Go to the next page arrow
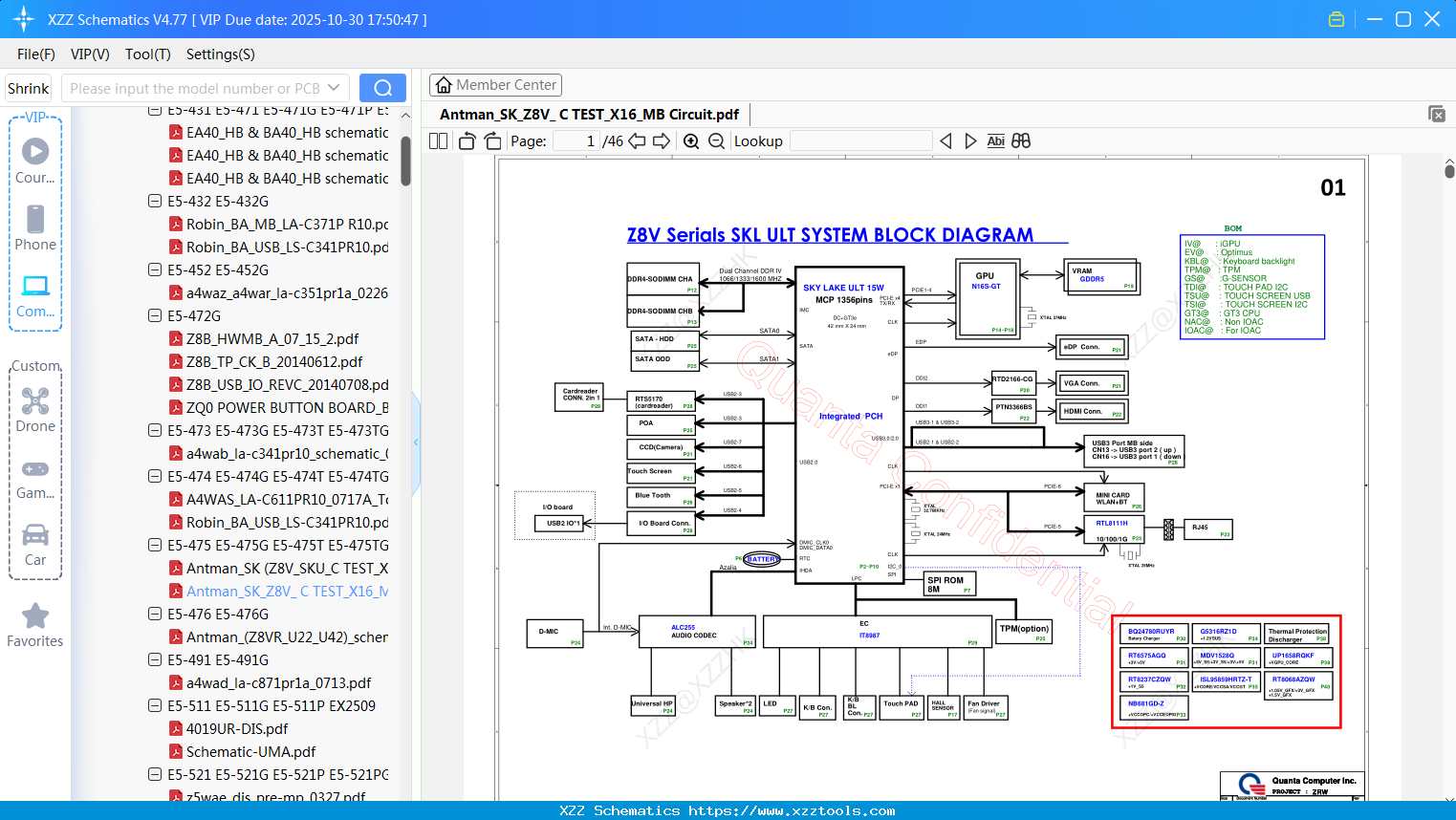This screenshot has height=820, width=1456. (x=661, y=141)
